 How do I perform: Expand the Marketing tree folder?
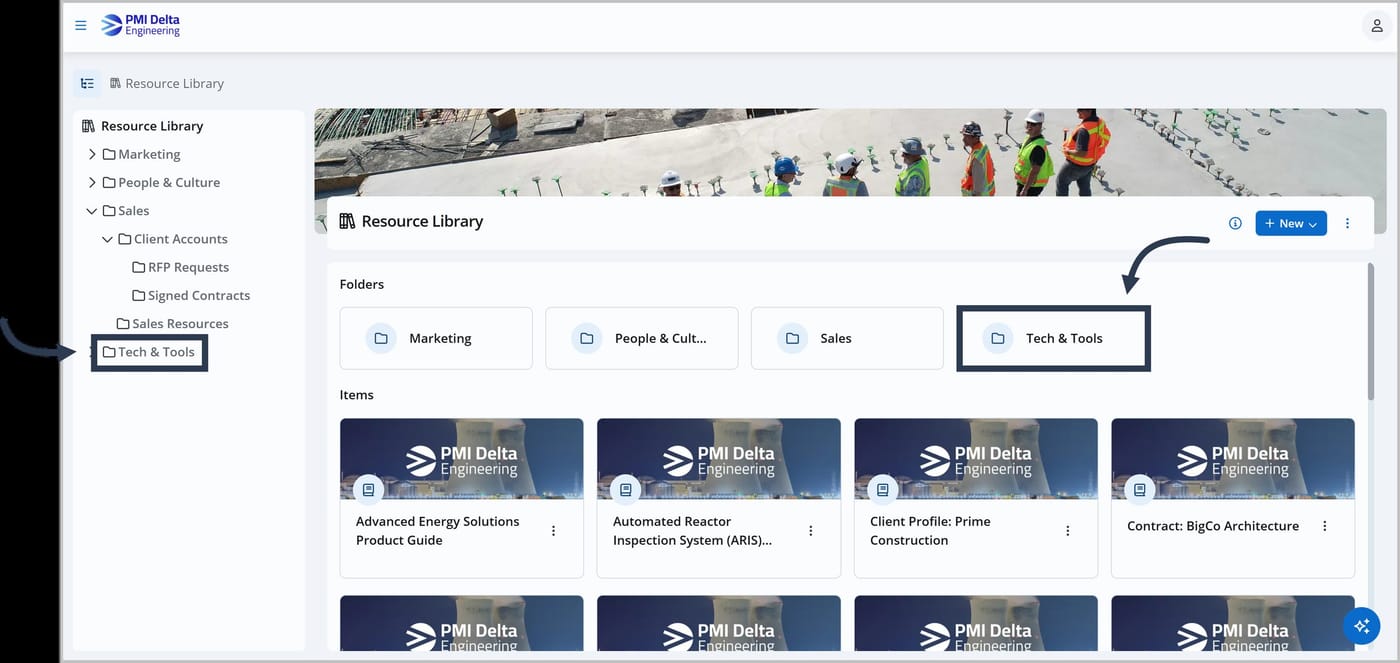click(92, 154)
